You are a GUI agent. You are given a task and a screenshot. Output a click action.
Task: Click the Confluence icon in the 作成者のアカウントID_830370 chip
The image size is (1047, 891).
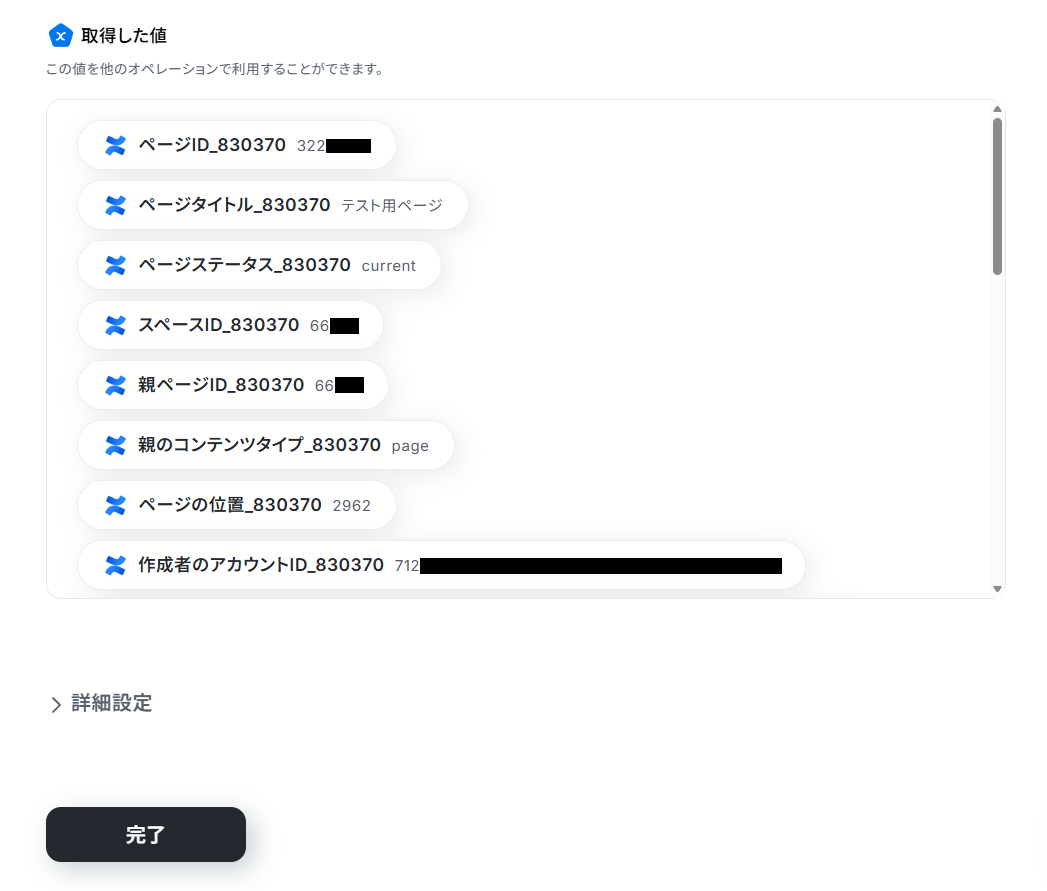tap(116, 565)
